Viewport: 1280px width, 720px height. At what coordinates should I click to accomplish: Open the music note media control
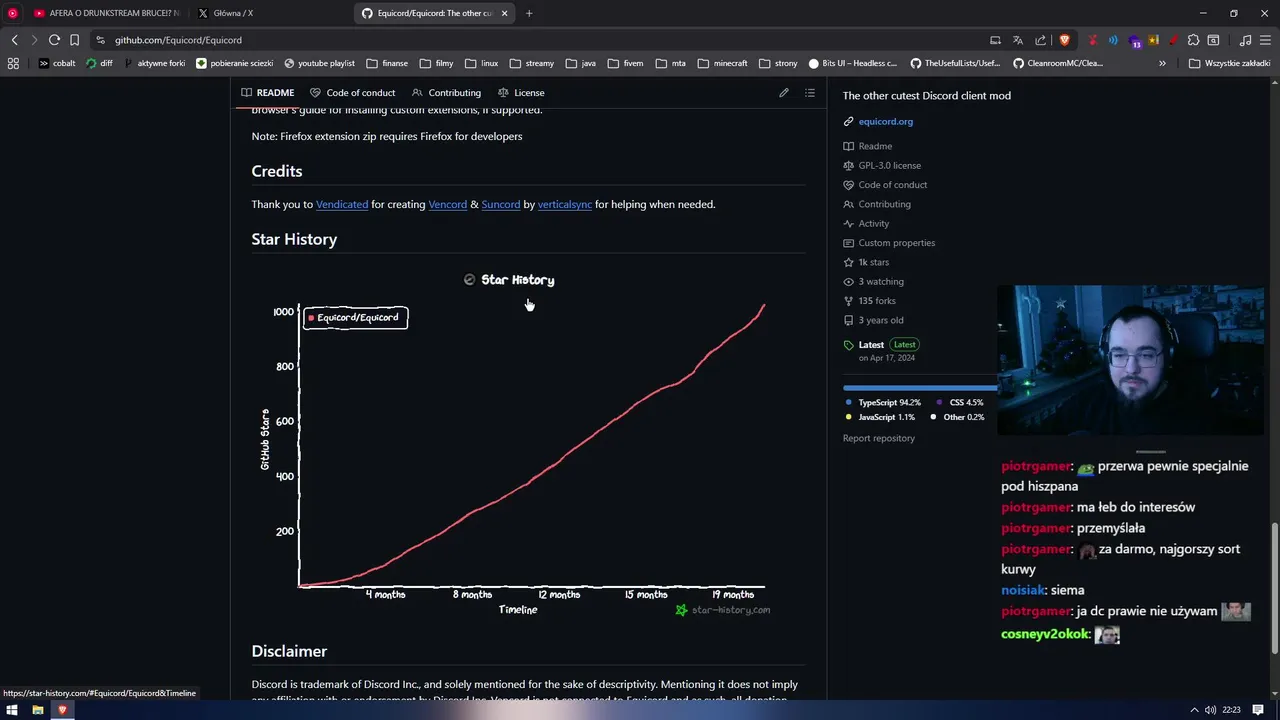(x=1245, y=40)
